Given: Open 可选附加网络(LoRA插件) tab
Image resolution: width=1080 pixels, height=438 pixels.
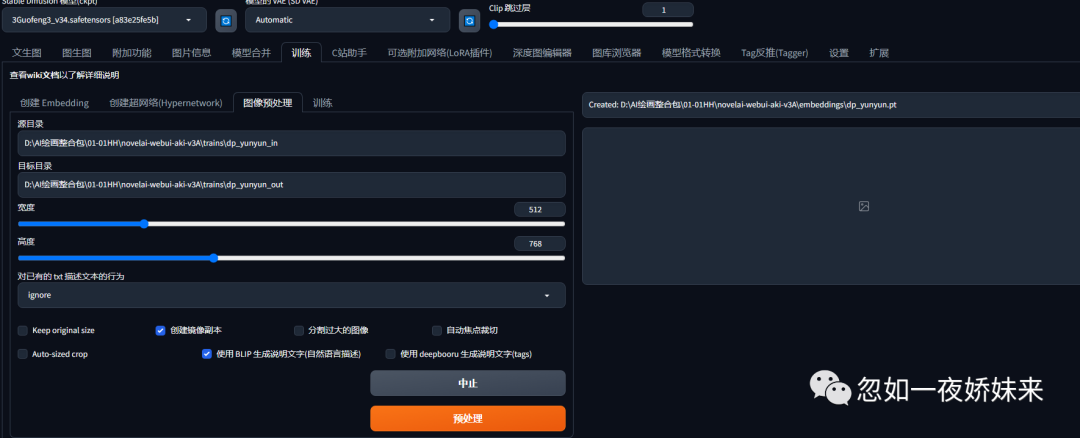Looking at the screenshot, I should [440, 53].
